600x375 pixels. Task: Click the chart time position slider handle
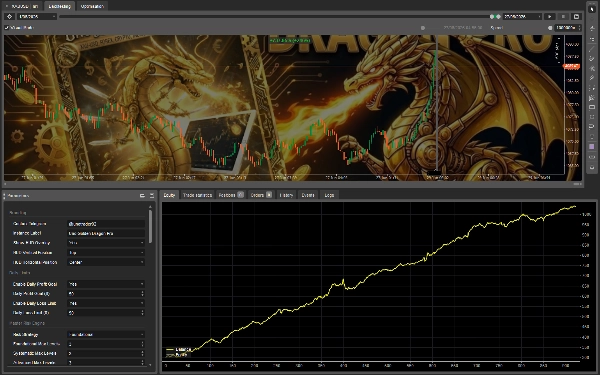[423, 28]
